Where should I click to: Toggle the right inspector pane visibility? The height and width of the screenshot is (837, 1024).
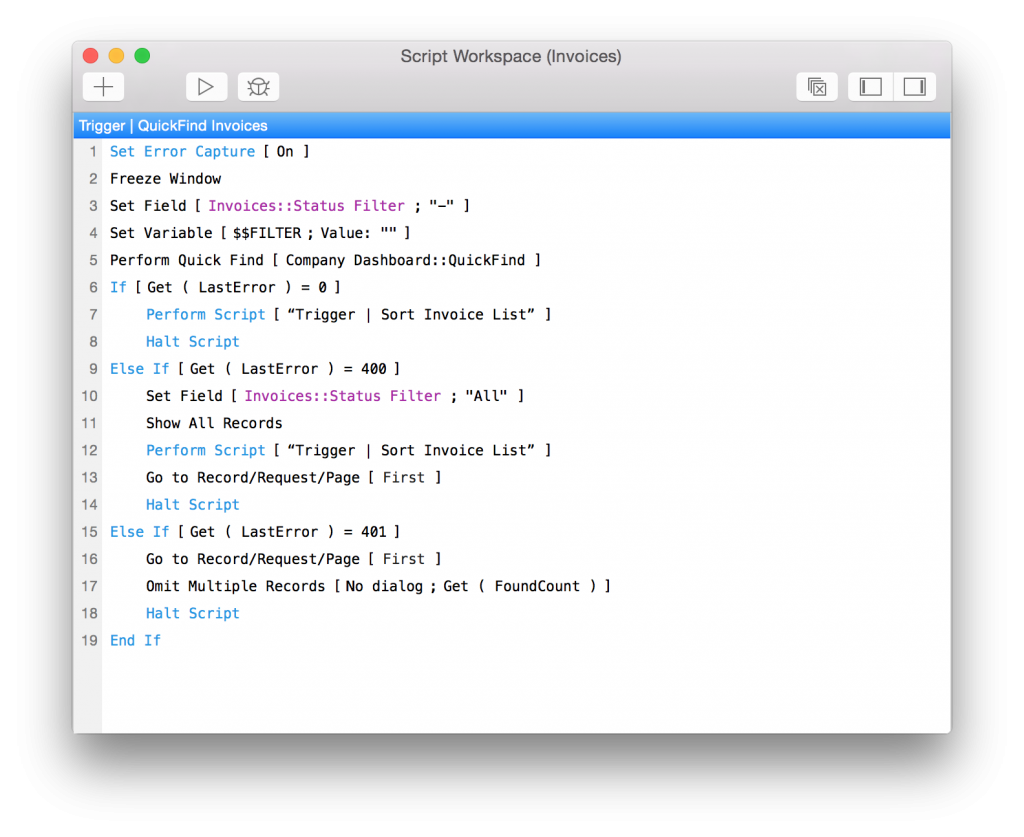tap(913, 87)
